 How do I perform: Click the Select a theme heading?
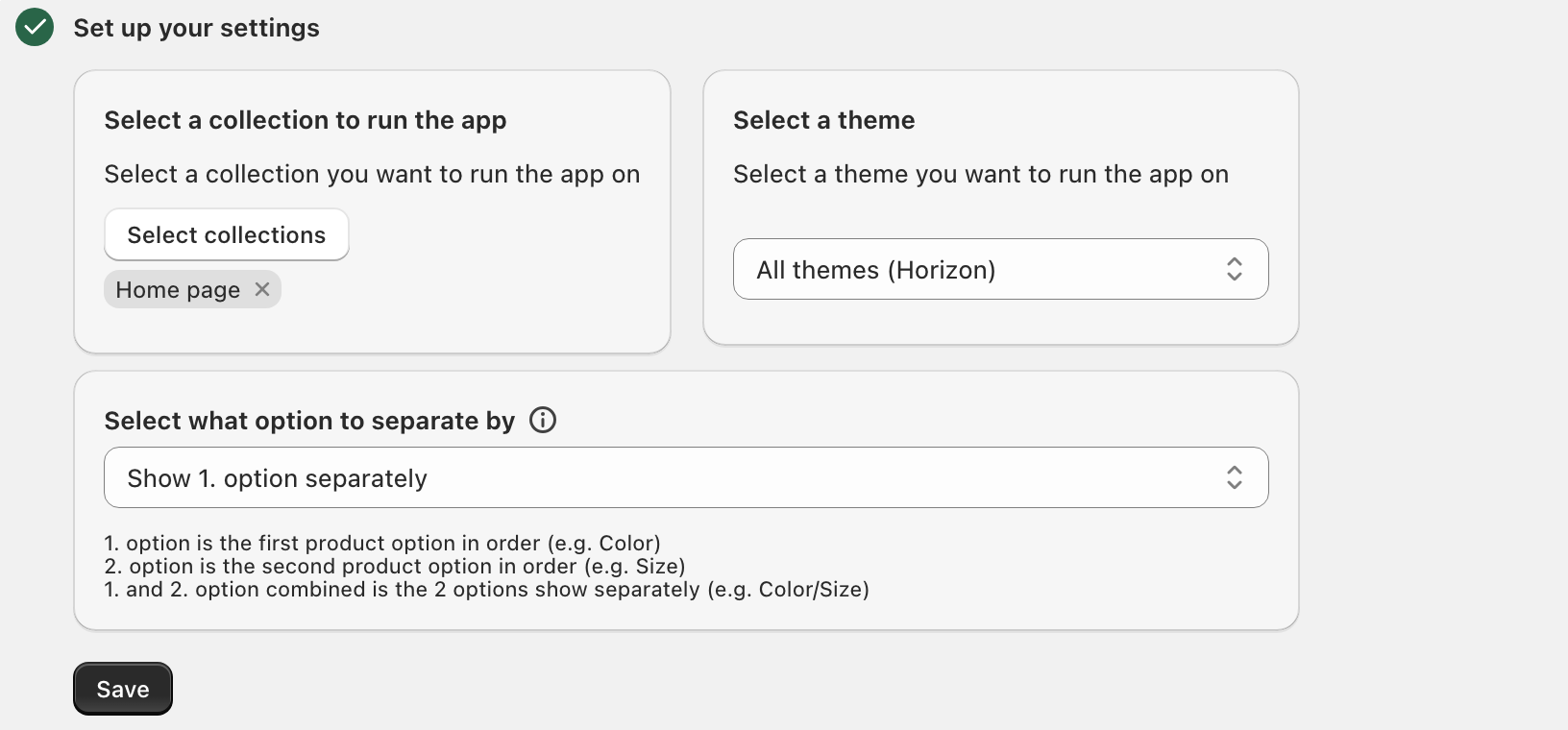824,120
